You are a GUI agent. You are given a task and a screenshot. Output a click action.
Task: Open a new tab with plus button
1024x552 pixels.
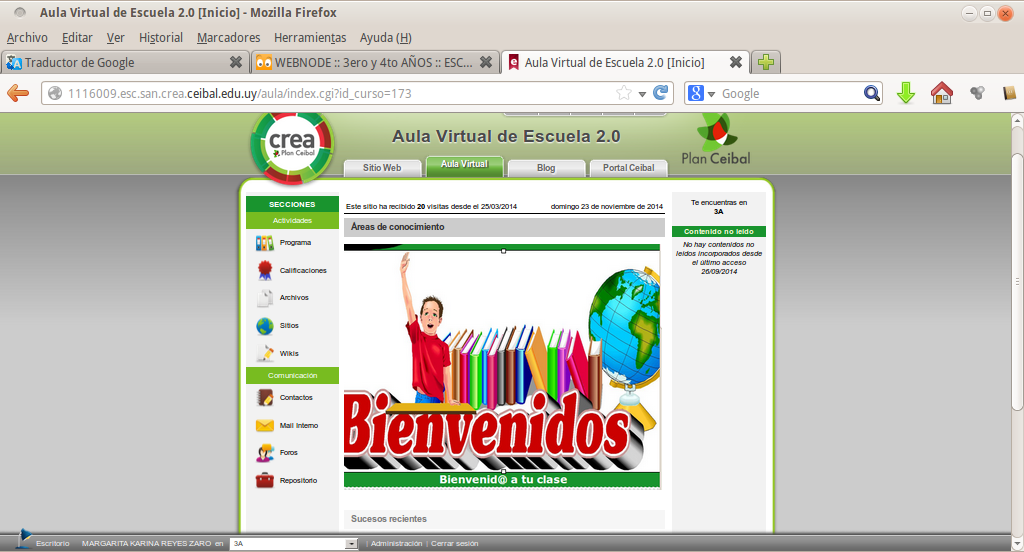click(x=766, y=62)
